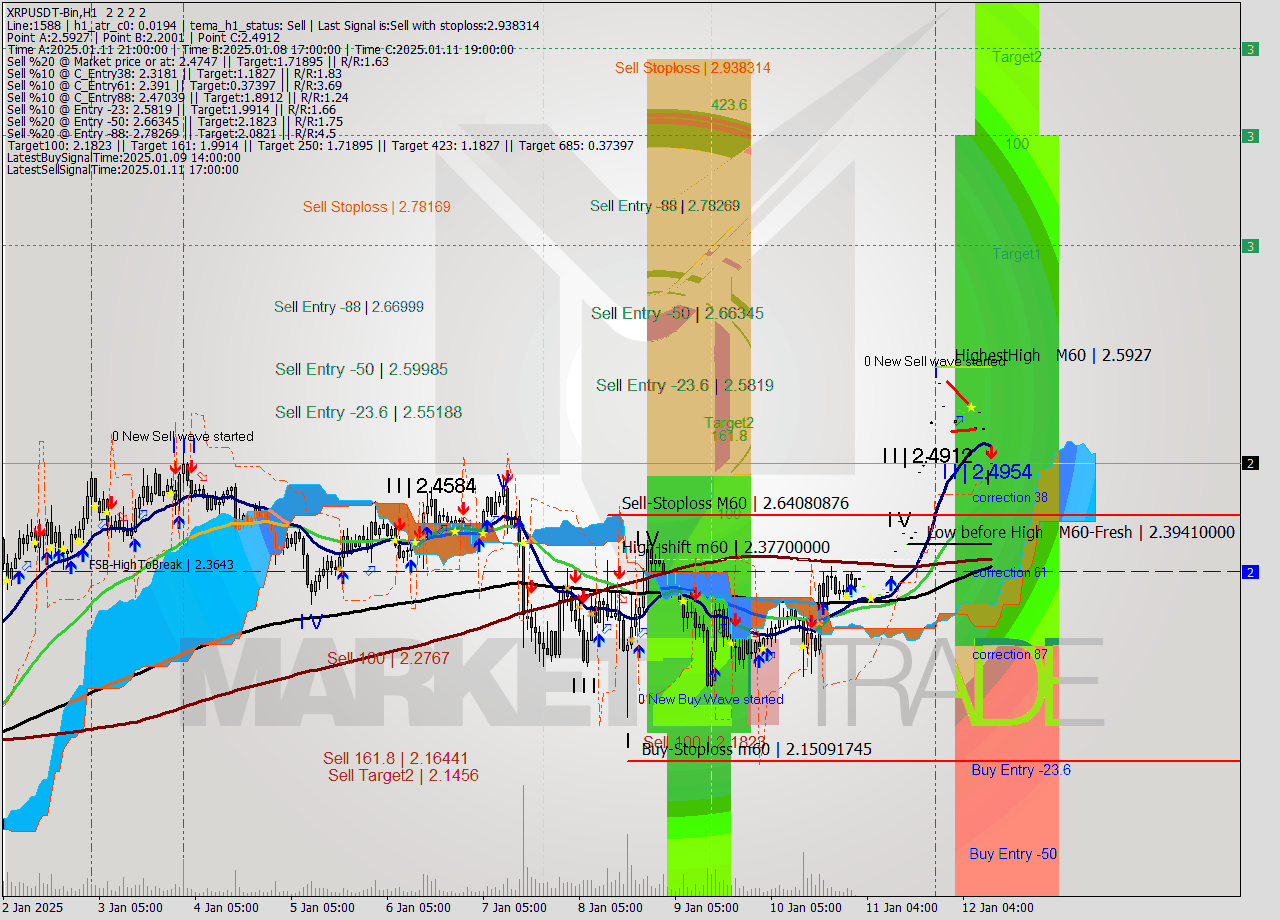Click the 'Target100: 2.1823' summary line
The width and height of the screenshot is (1280, 920).
point(320,145)
